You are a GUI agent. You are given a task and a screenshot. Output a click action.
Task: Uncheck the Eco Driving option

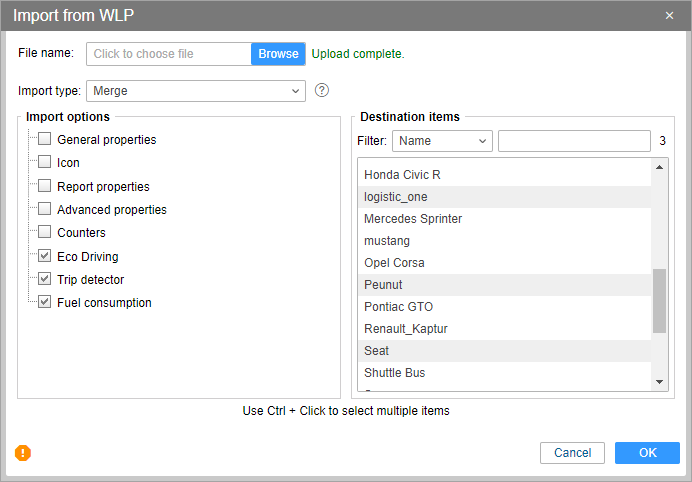coord(44,256)
